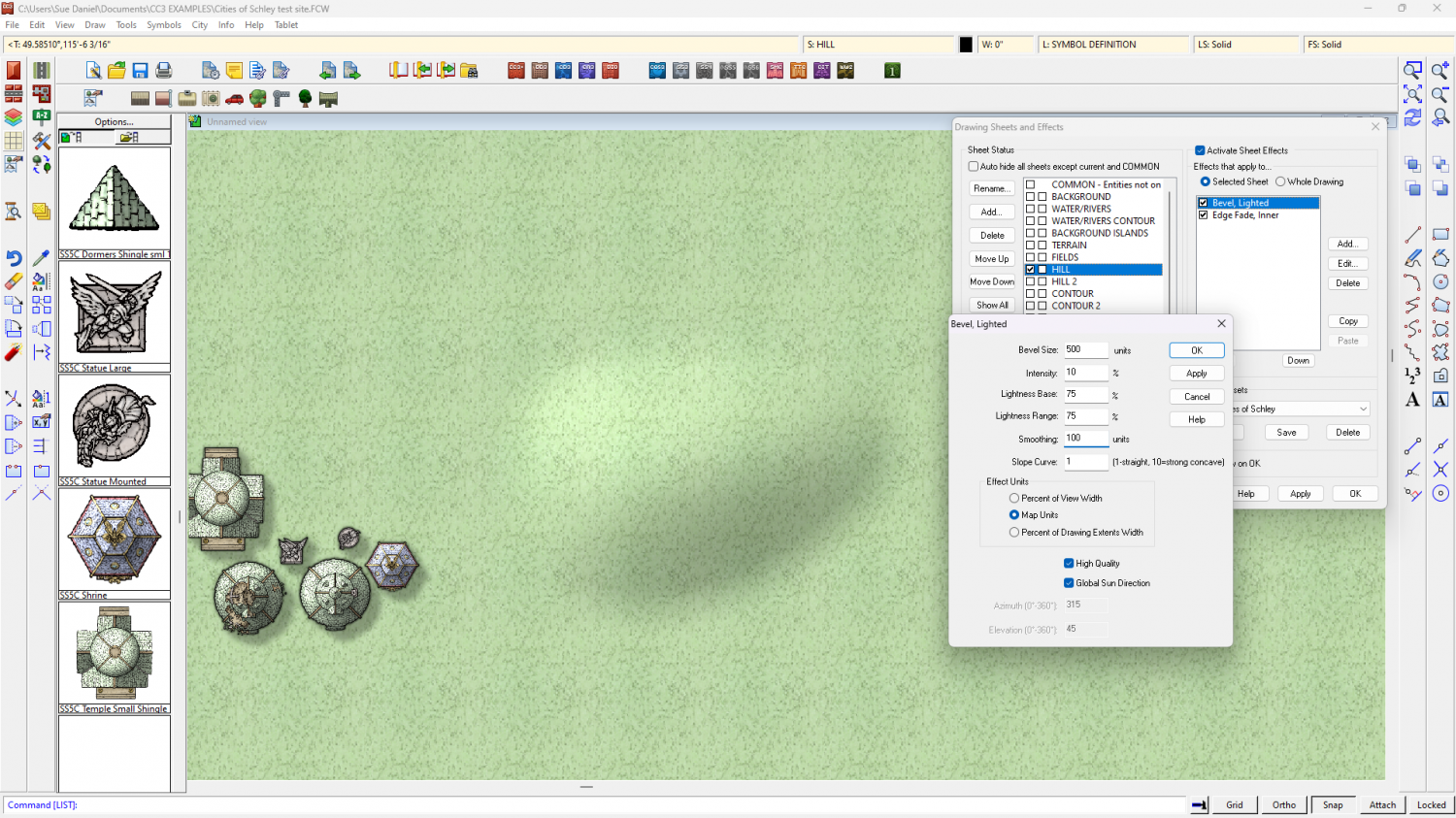This screenshot has width=1456, height=818.
Task: Open the Tools menu
Action: coord(126,25)
